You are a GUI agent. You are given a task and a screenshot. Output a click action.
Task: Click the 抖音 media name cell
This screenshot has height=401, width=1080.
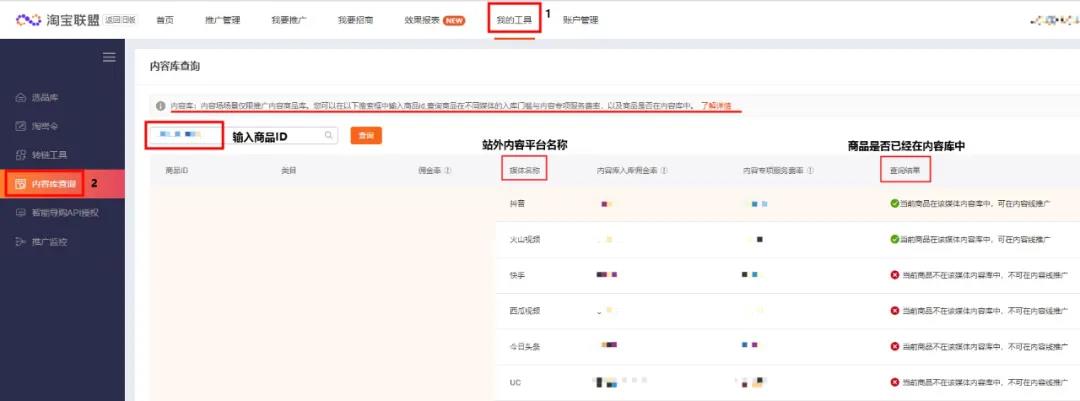pos(517,203)
